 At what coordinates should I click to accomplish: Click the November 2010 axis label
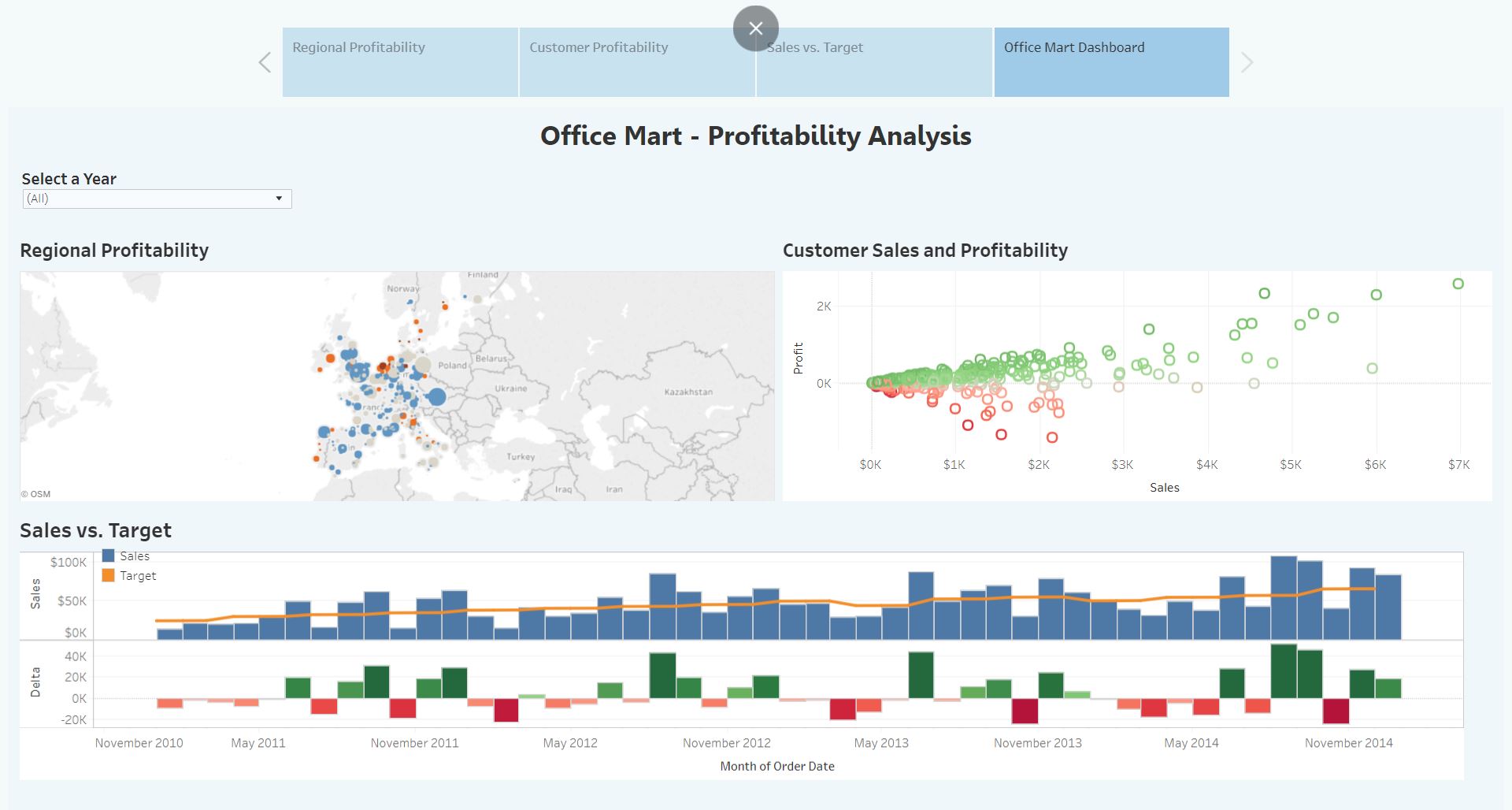click(x=139, y=743)
